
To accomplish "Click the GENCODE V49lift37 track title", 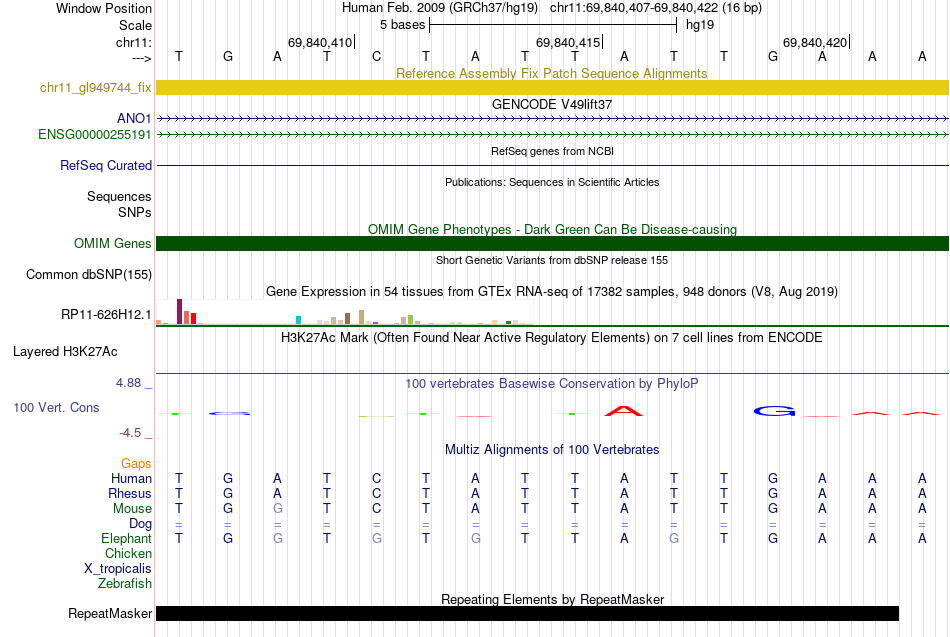I will point(552,104).
